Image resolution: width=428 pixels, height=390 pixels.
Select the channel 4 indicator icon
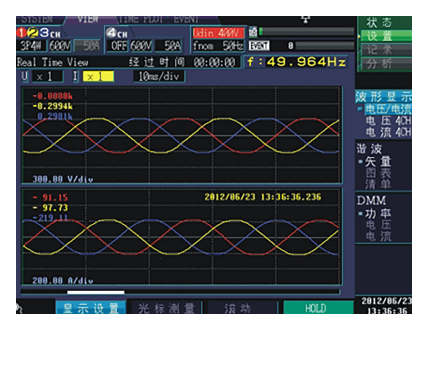pos(111,33)
